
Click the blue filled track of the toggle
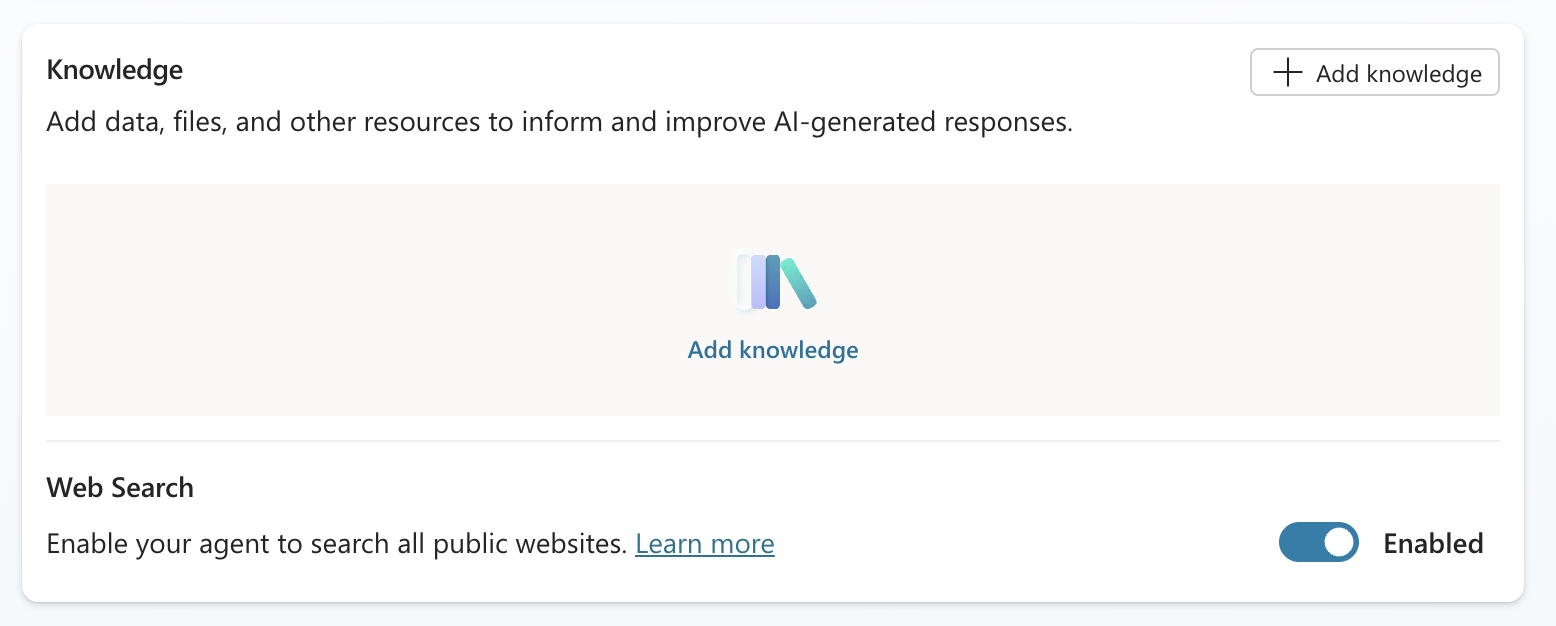point(1300,542)
